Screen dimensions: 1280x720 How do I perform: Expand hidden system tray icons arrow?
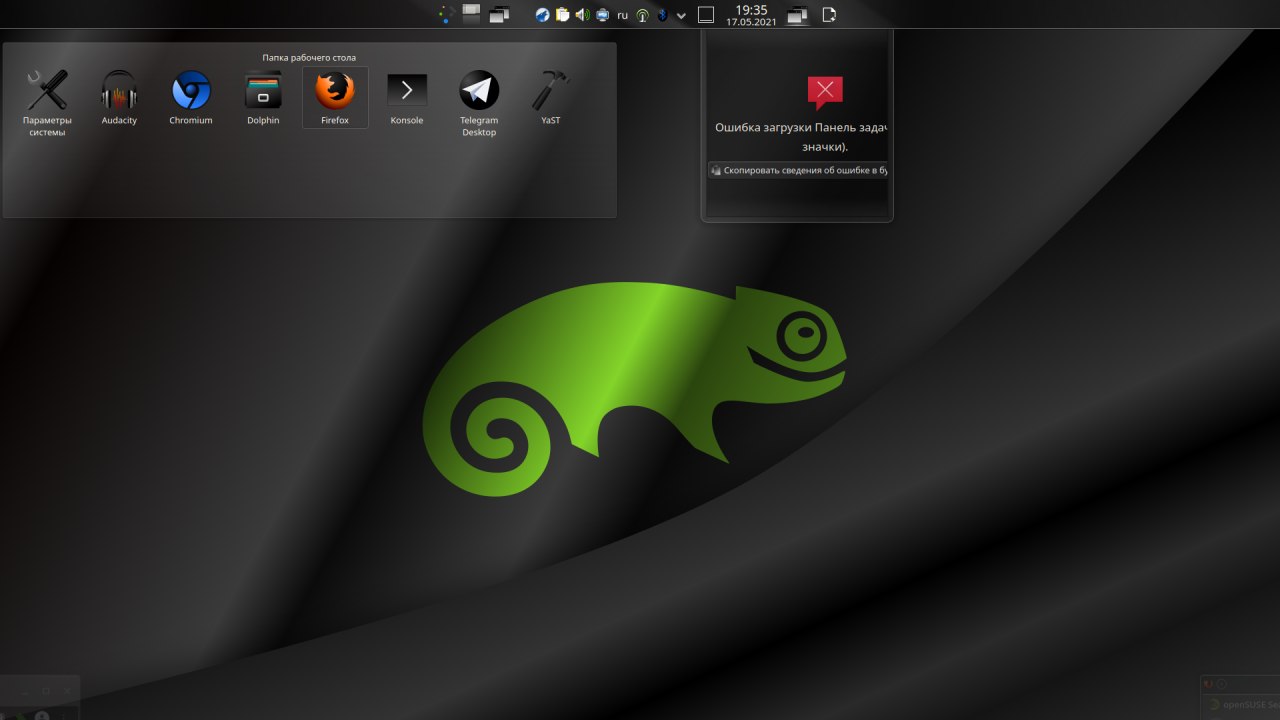point(681,15)
